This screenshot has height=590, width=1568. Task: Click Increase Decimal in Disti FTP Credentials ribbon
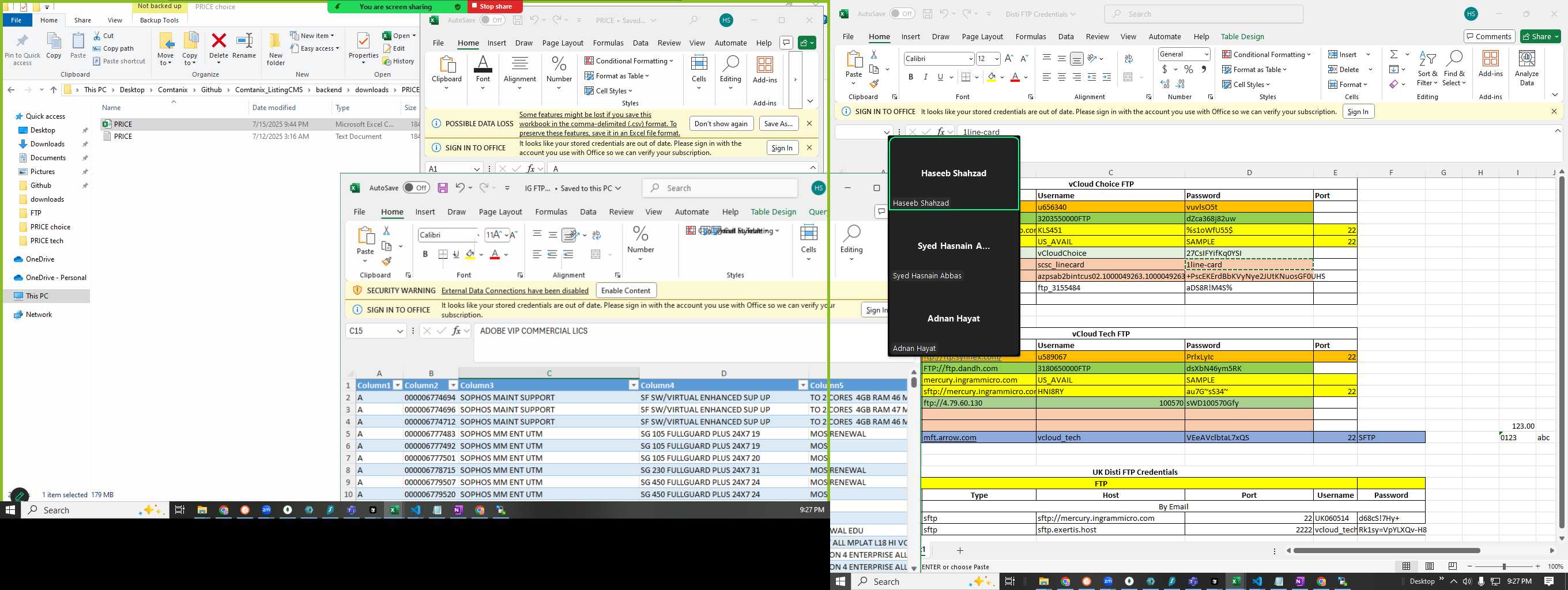click(x=1165, y=84)
